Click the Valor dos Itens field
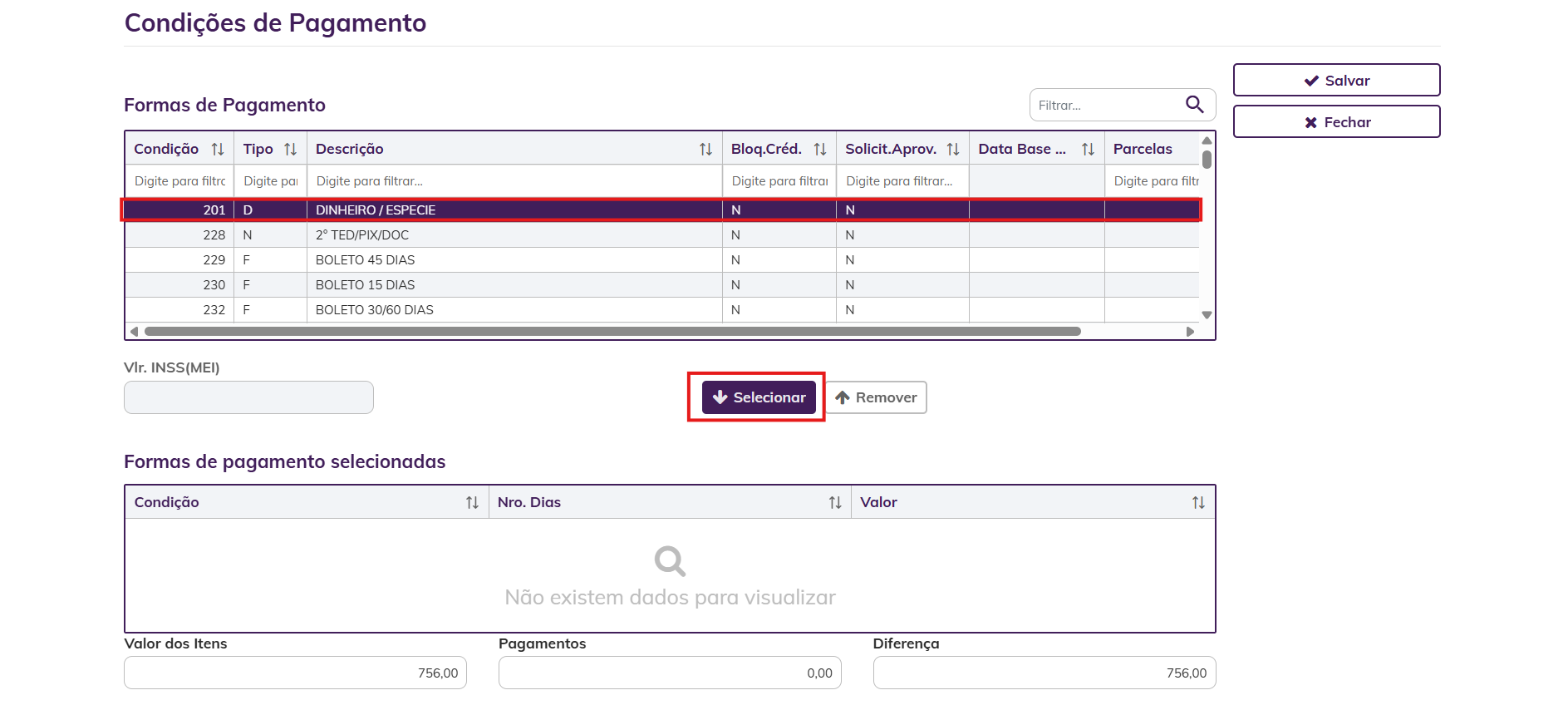Screen dimensions: 1568x705 pos(295,673)
